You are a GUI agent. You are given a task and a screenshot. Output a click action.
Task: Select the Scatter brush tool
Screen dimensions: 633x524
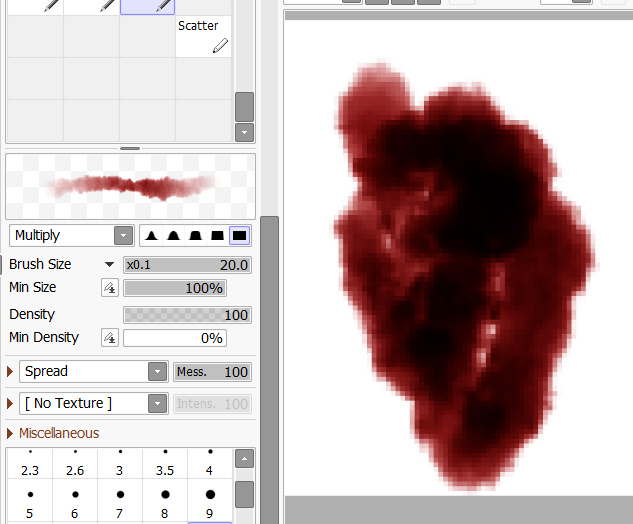click(203, 36)
